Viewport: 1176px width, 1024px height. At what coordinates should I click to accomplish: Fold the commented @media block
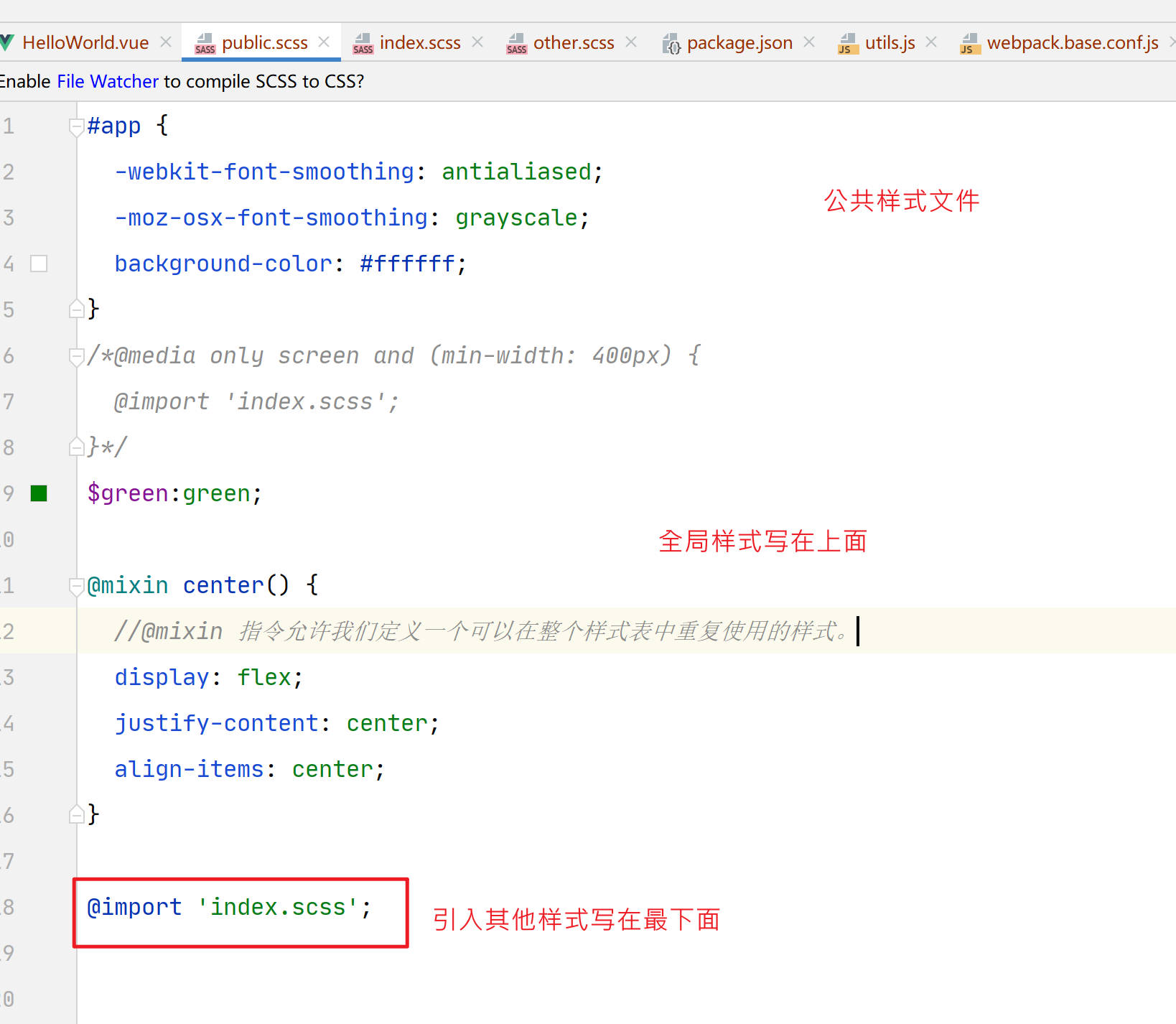(x=76, y=357)
